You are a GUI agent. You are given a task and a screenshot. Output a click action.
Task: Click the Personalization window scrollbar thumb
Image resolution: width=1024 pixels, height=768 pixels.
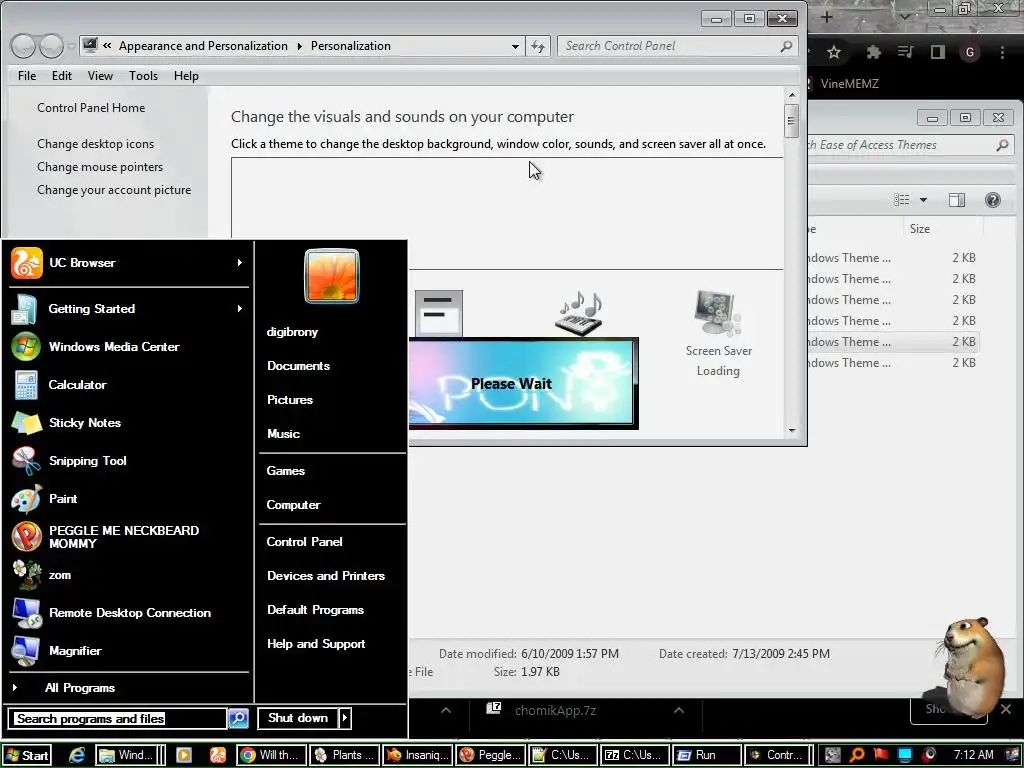[792, 121]
